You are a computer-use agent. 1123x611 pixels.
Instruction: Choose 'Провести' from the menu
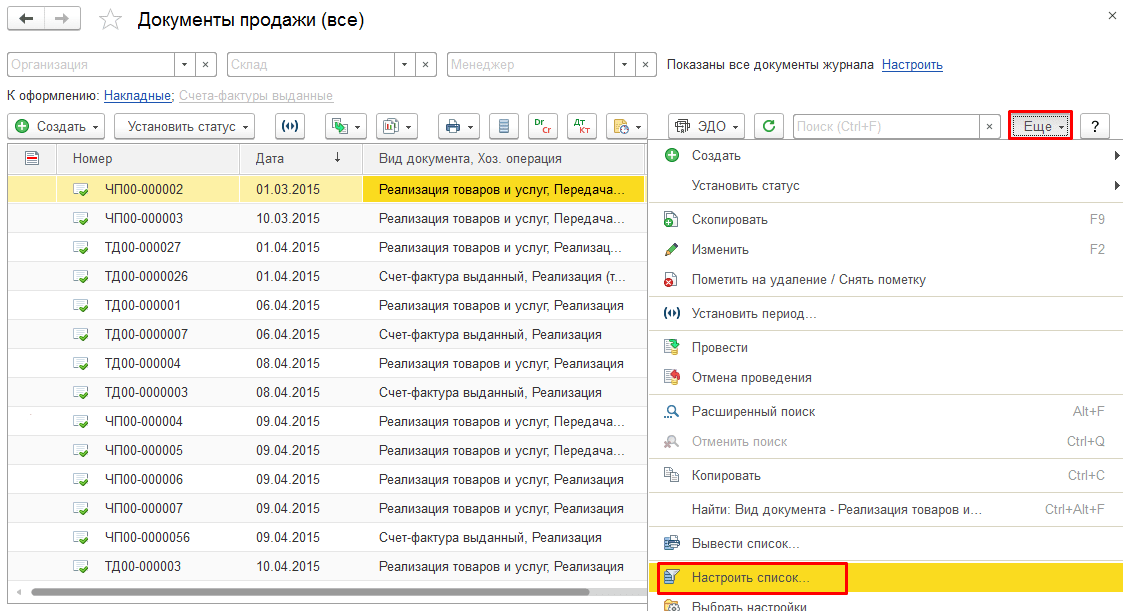pyautogui.click(x=719, y=348)
